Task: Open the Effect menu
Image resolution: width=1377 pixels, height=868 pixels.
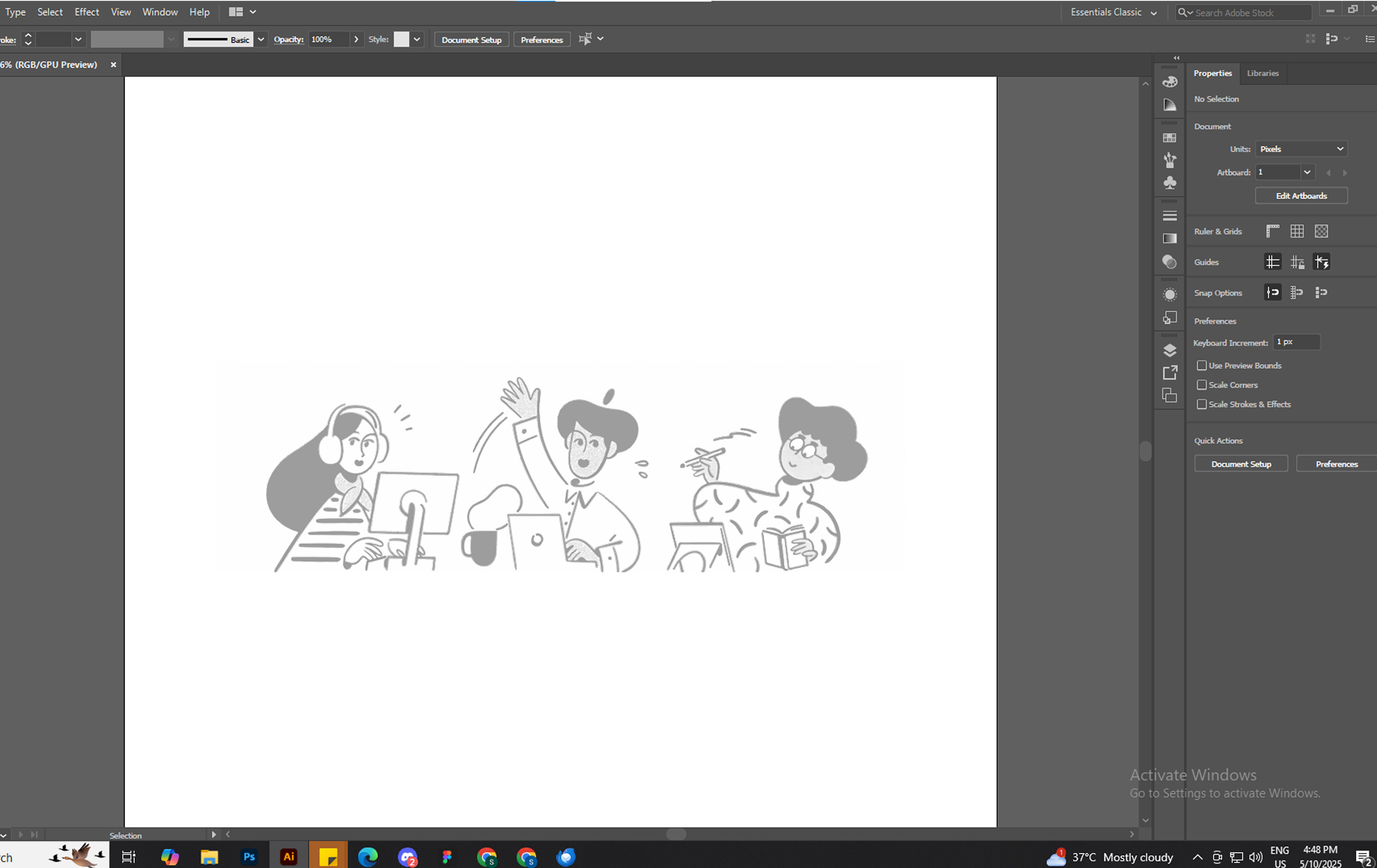Action: (x=87, y=12)
